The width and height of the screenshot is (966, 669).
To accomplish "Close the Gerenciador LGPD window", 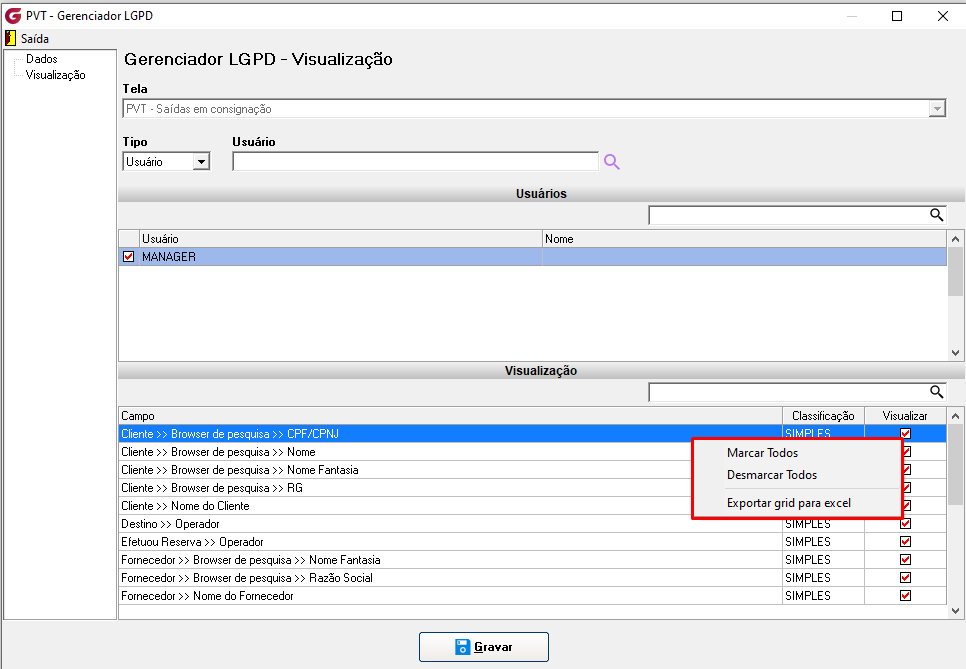I will tap(943, 16).
